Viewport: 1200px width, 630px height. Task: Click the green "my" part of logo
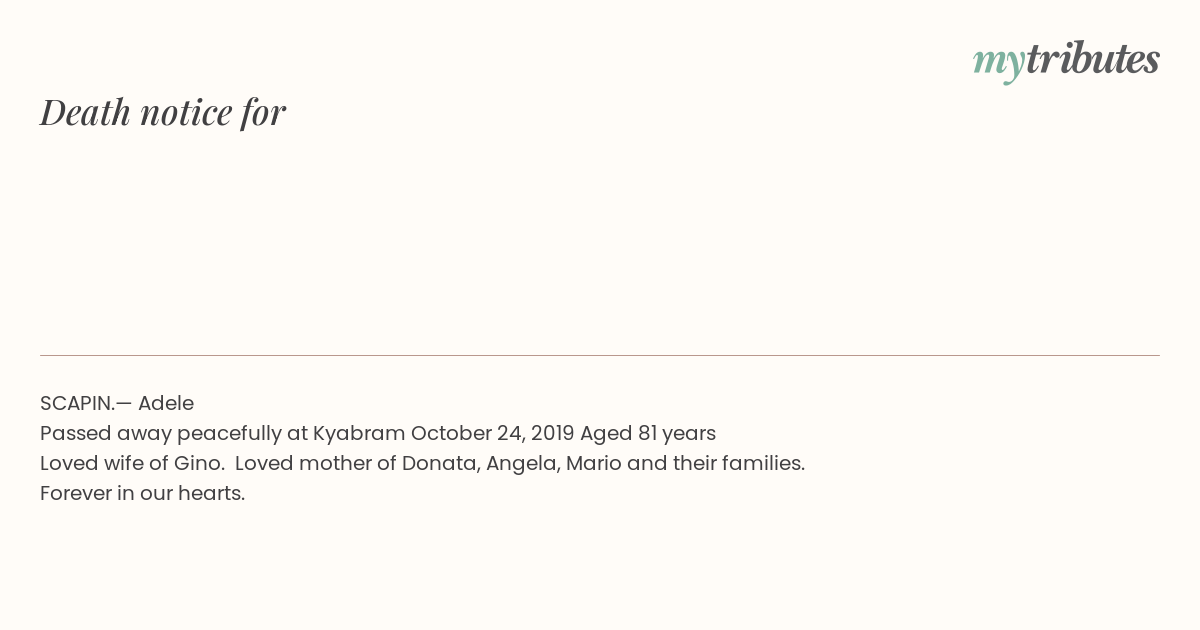point(998,62)
